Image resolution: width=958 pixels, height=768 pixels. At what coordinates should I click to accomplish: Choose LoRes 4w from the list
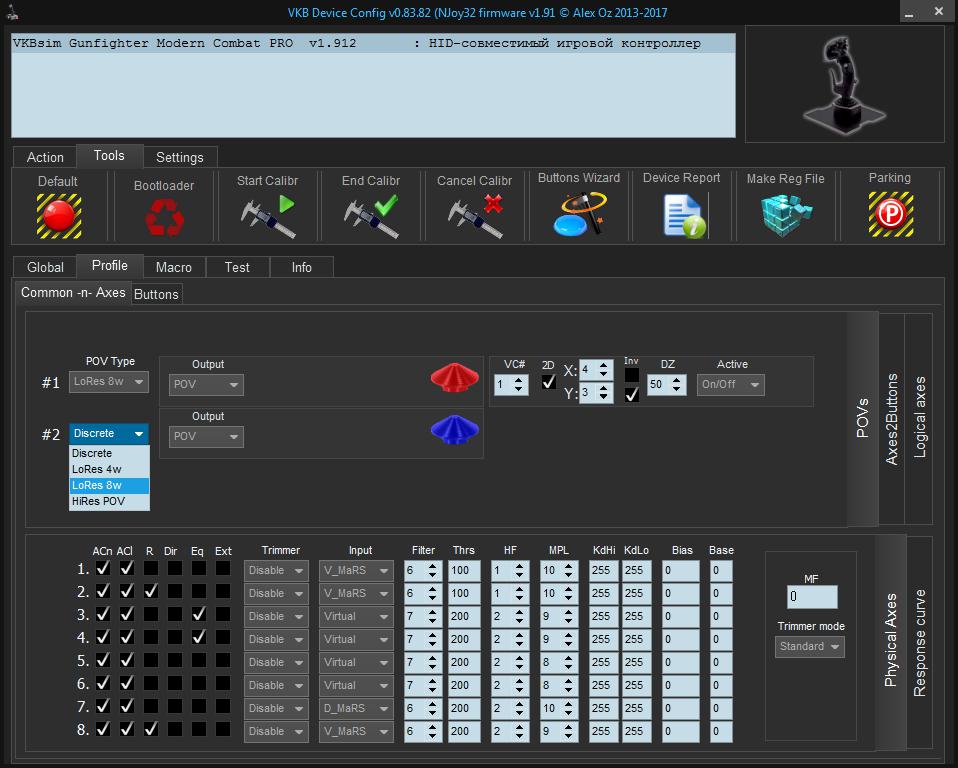[x=109, y=469]
